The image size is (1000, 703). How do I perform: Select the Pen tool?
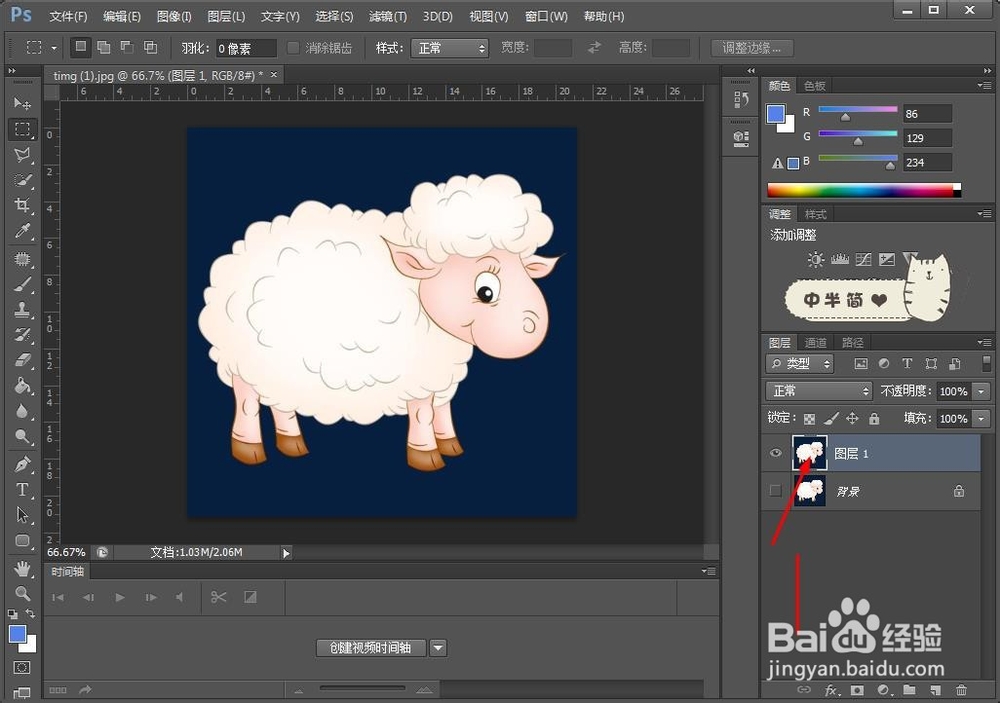(22, 464)
